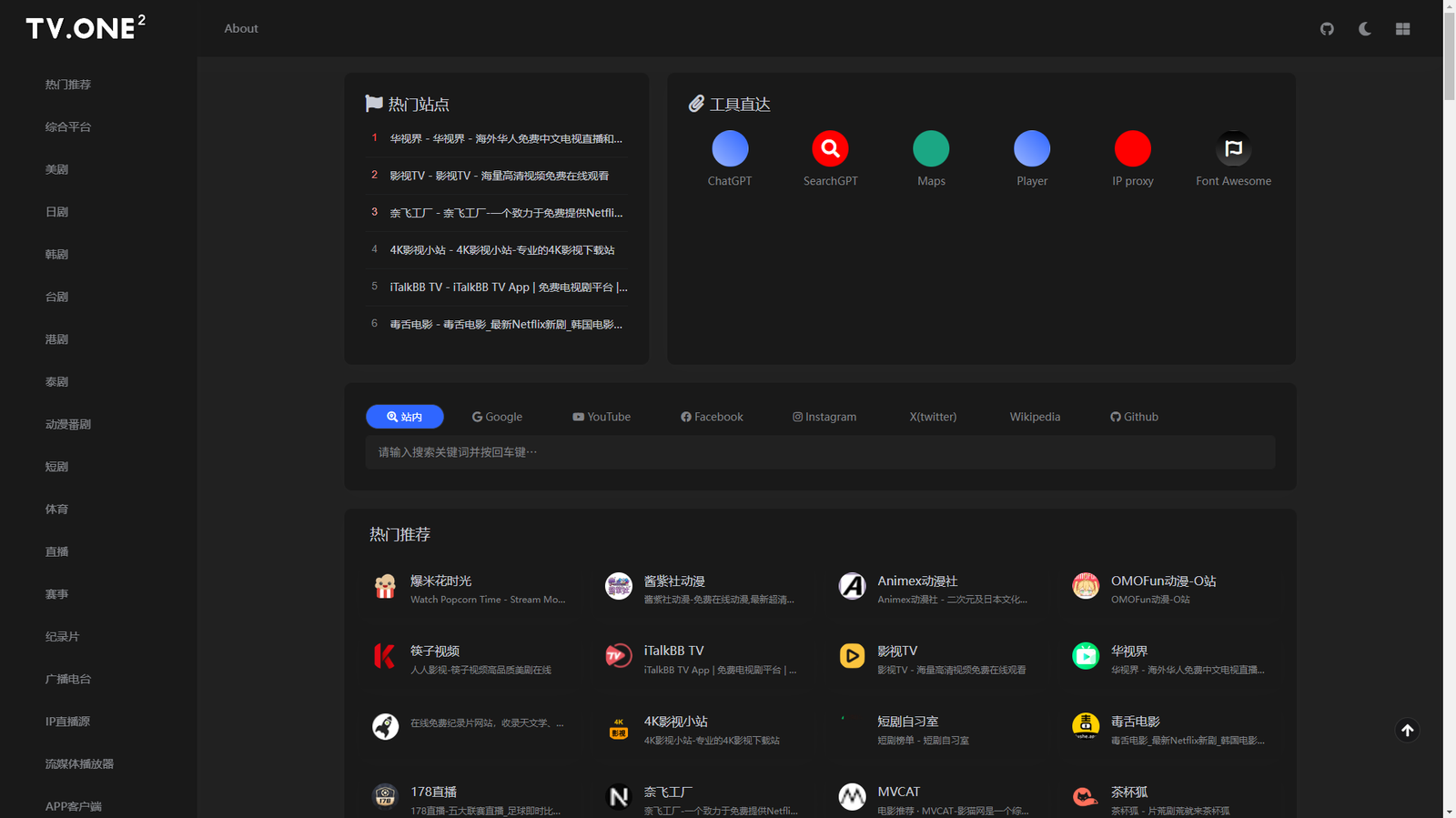Select the Instagram search tab

point(824,417)
